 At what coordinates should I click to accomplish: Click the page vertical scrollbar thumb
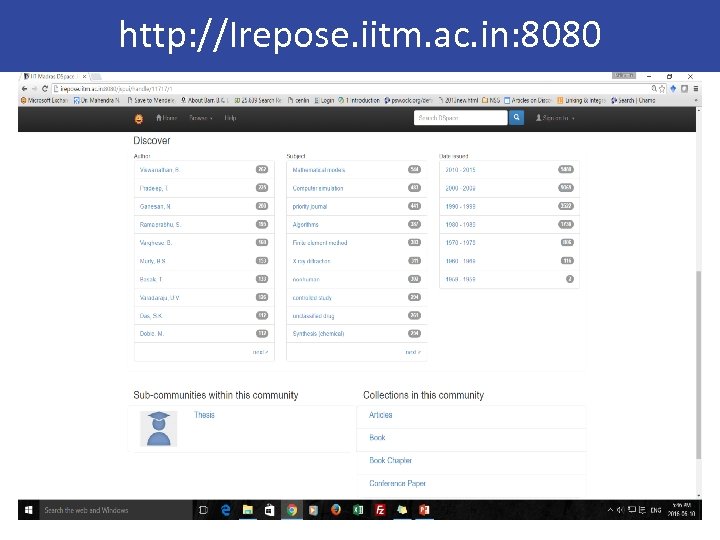[x=699, y=365]
